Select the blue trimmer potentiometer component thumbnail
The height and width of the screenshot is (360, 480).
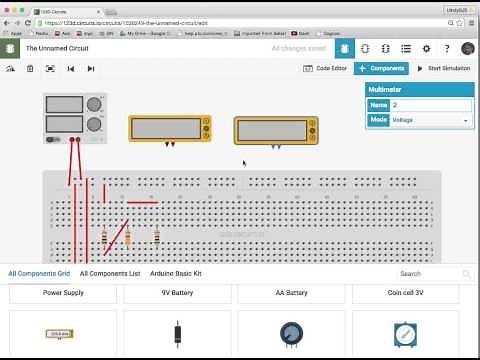click(405, 334)
